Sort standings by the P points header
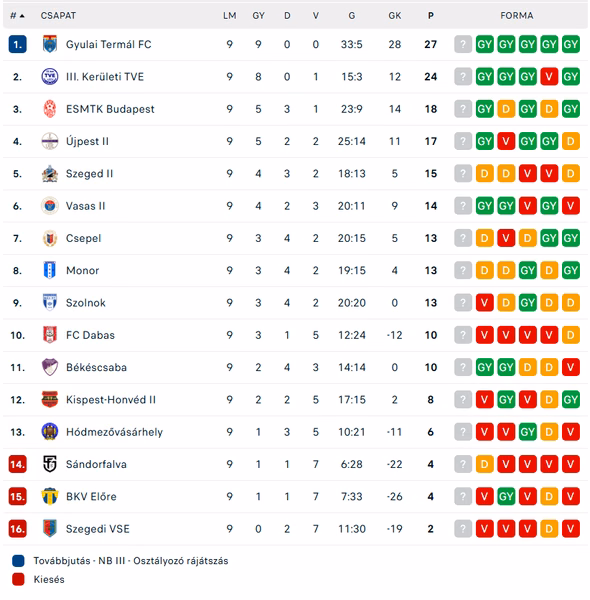 click(431, 16)
